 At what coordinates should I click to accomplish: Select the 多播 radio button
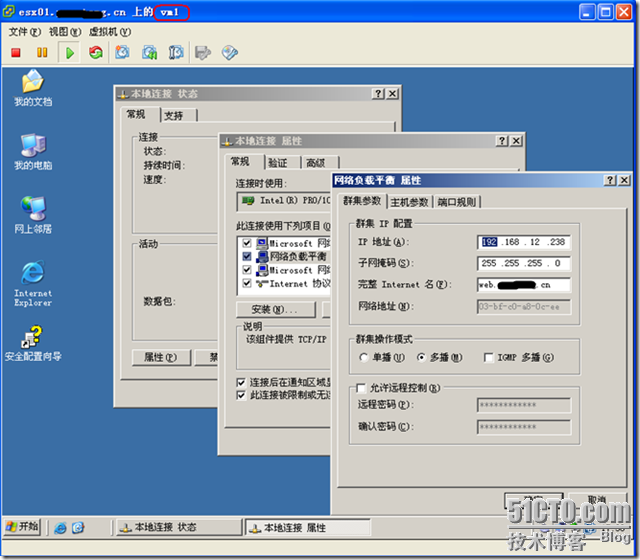coord(421,358)
